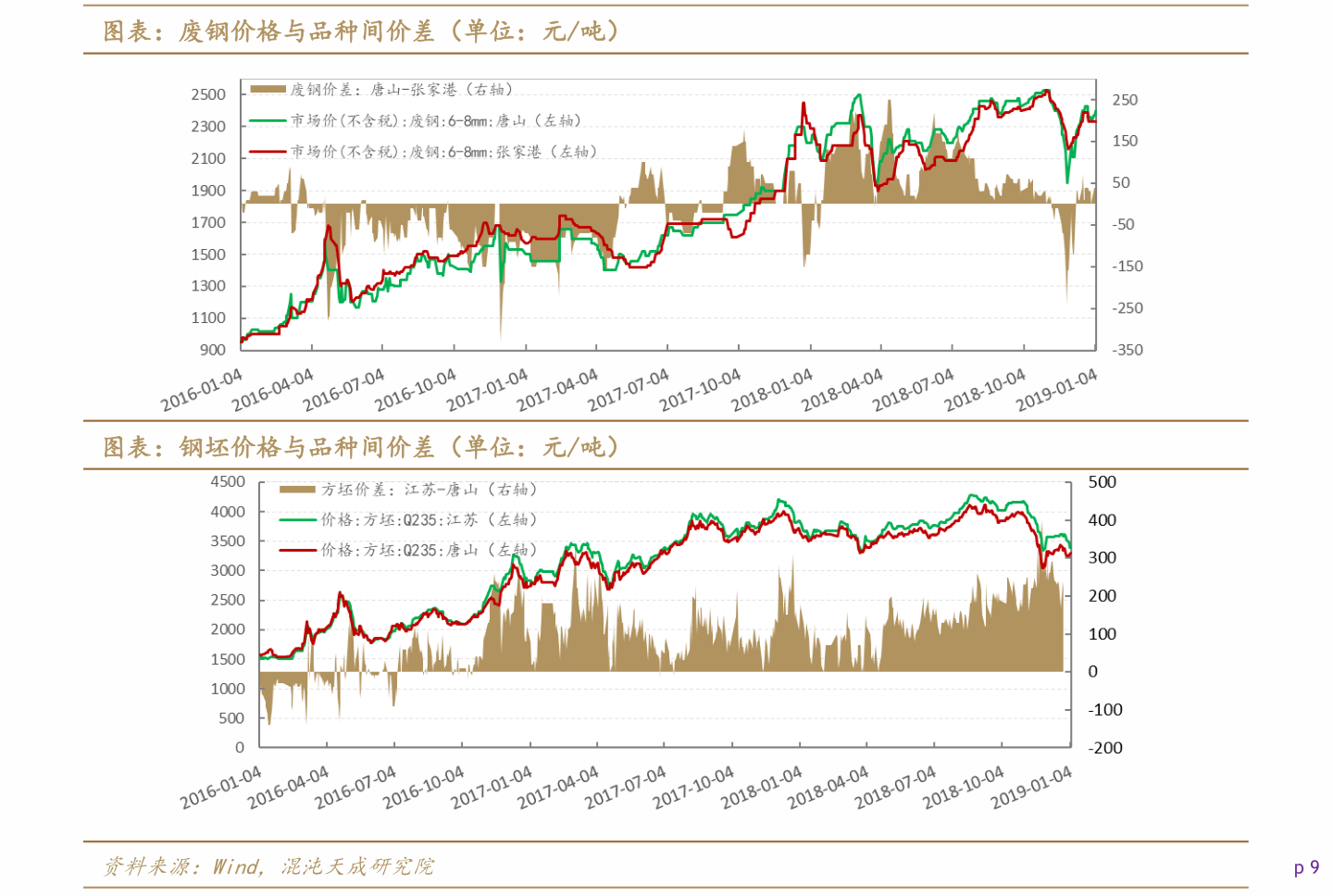Viewport: 1333px width, 896px height.
Task: Click date label '2018-01-04' under 钢坯 chart
Action: [761, 788]
